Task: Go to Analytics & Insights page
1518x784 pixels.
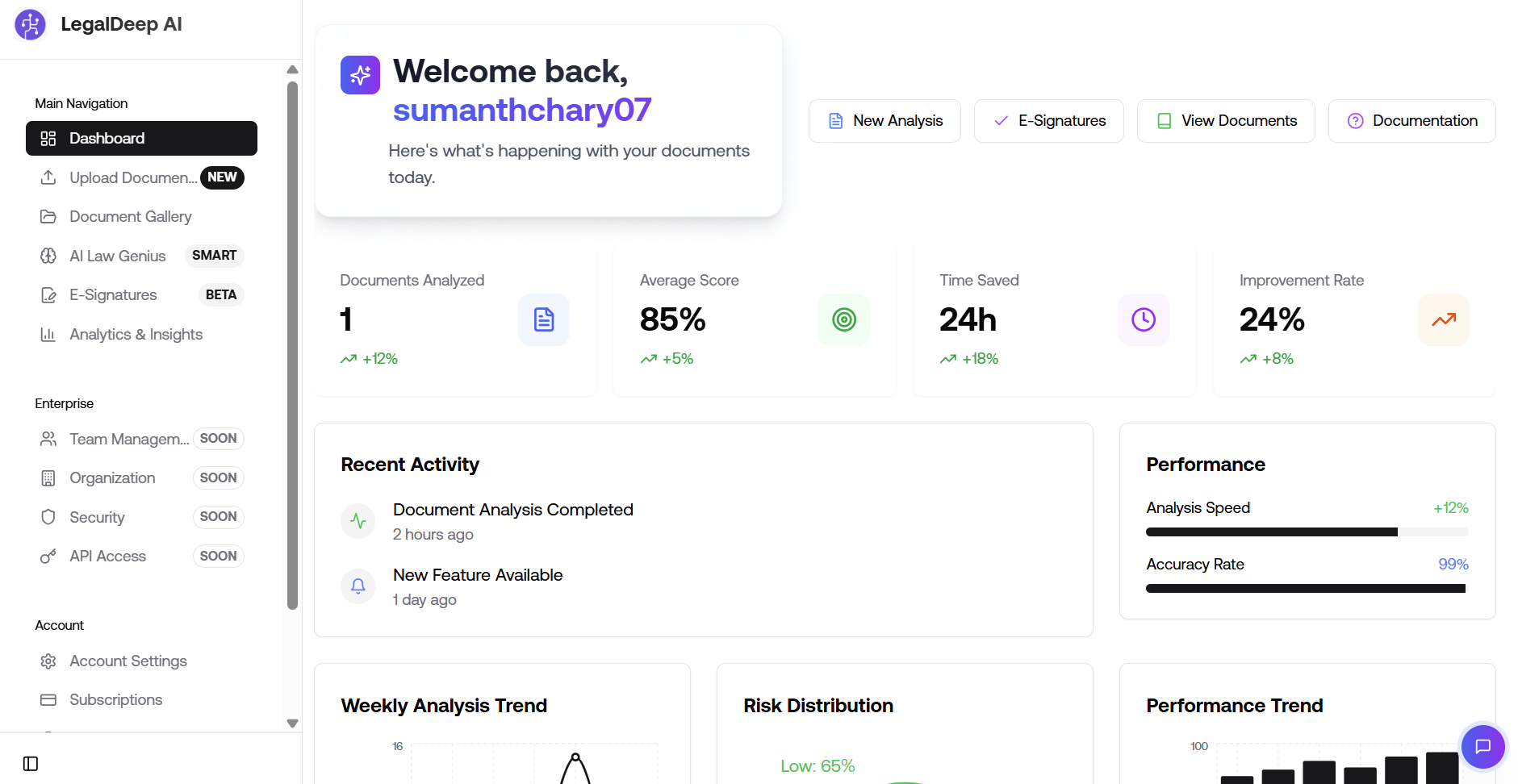Action: (x=136, y=334)
